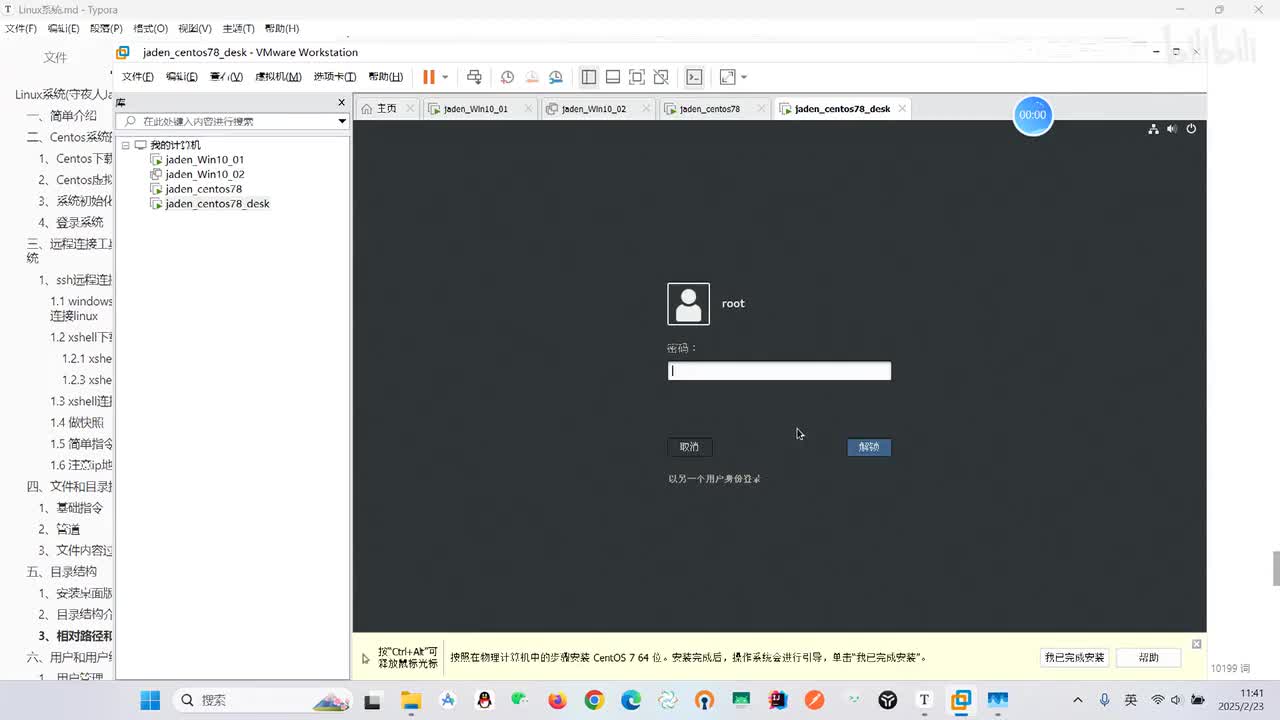This screenshot has height=720, width=1280.
Task: Open the power options dropdown next to pause
Action: point(445,77)
